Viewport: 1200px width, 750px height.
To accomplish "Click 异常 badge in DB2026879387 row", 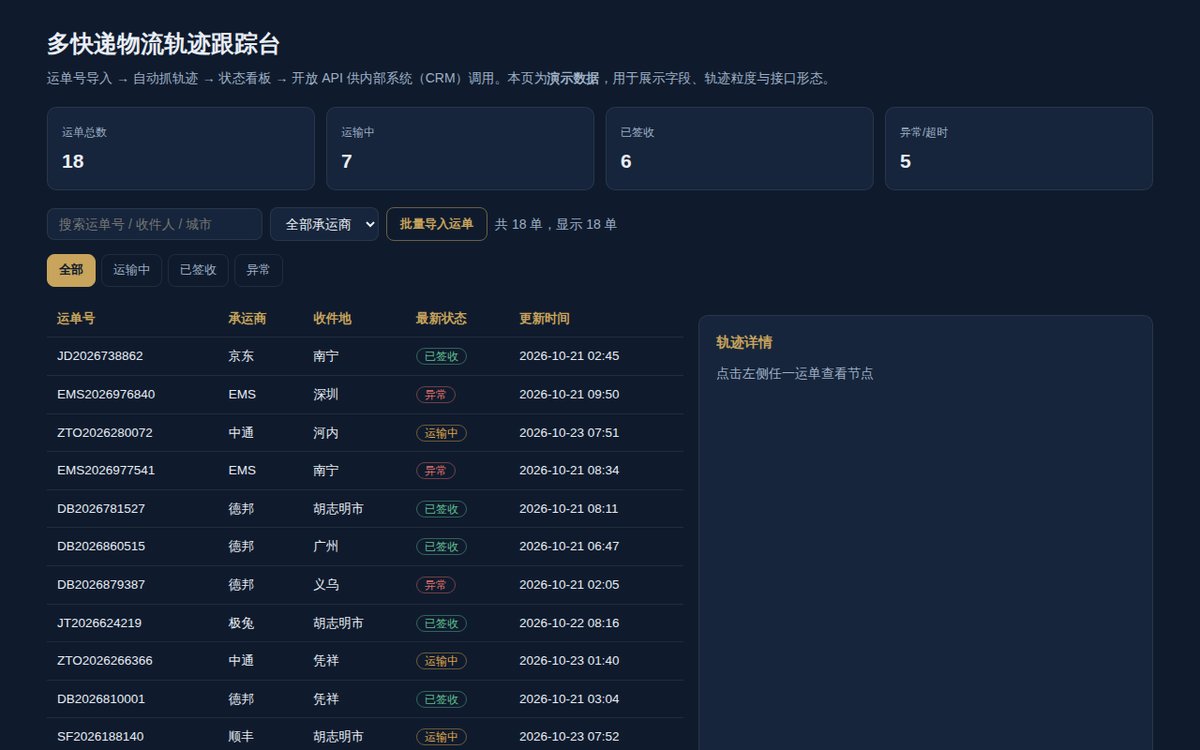I will pos(436,584).
